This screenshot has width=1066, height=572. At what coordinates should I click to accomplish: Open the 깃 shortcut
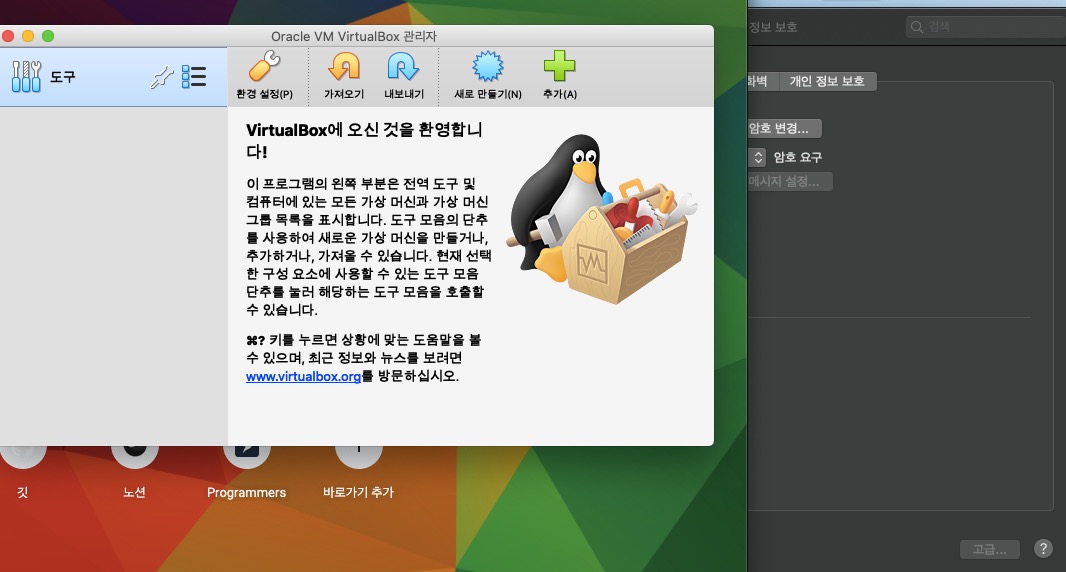click(x=22, y=469)
